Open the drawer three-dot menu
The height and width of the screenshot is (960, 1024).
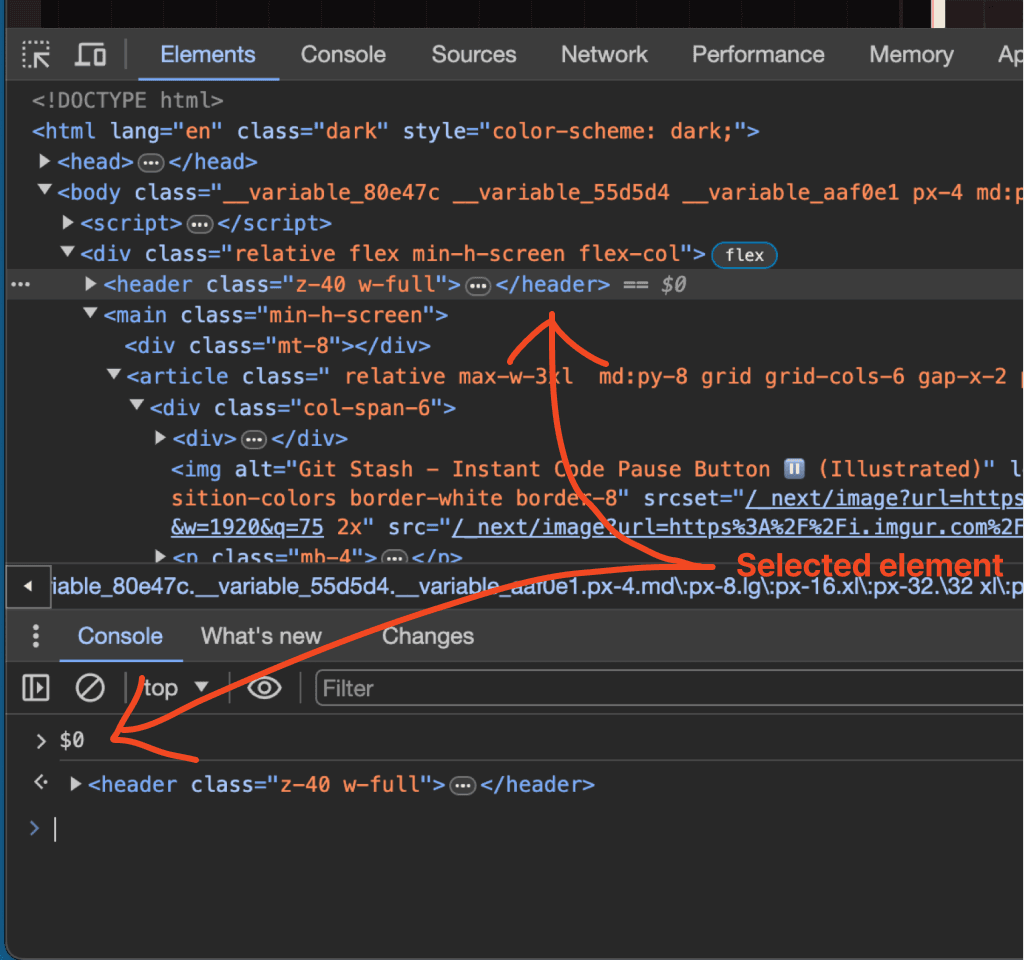(36, 635)
